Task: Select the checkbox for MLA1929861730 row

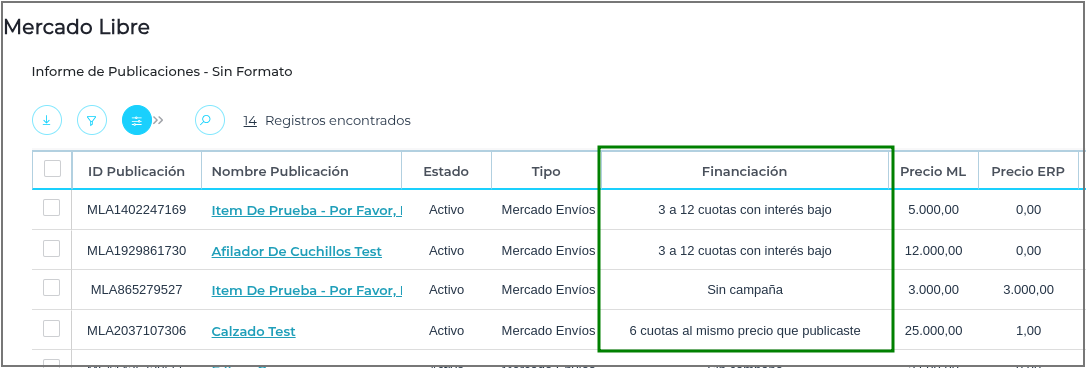Action: point(52,248)
